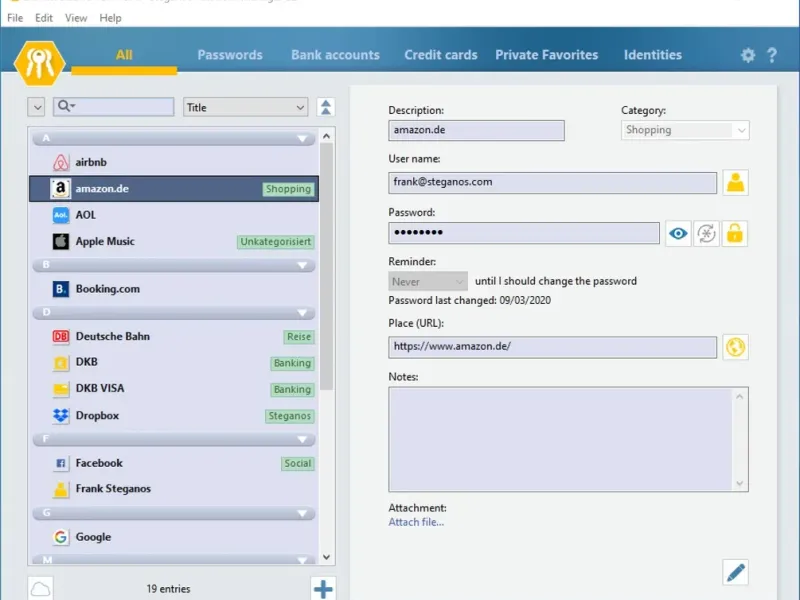Screen dimensions: 800x600
Task: Click the Place (URL) field
Action: 552,347
